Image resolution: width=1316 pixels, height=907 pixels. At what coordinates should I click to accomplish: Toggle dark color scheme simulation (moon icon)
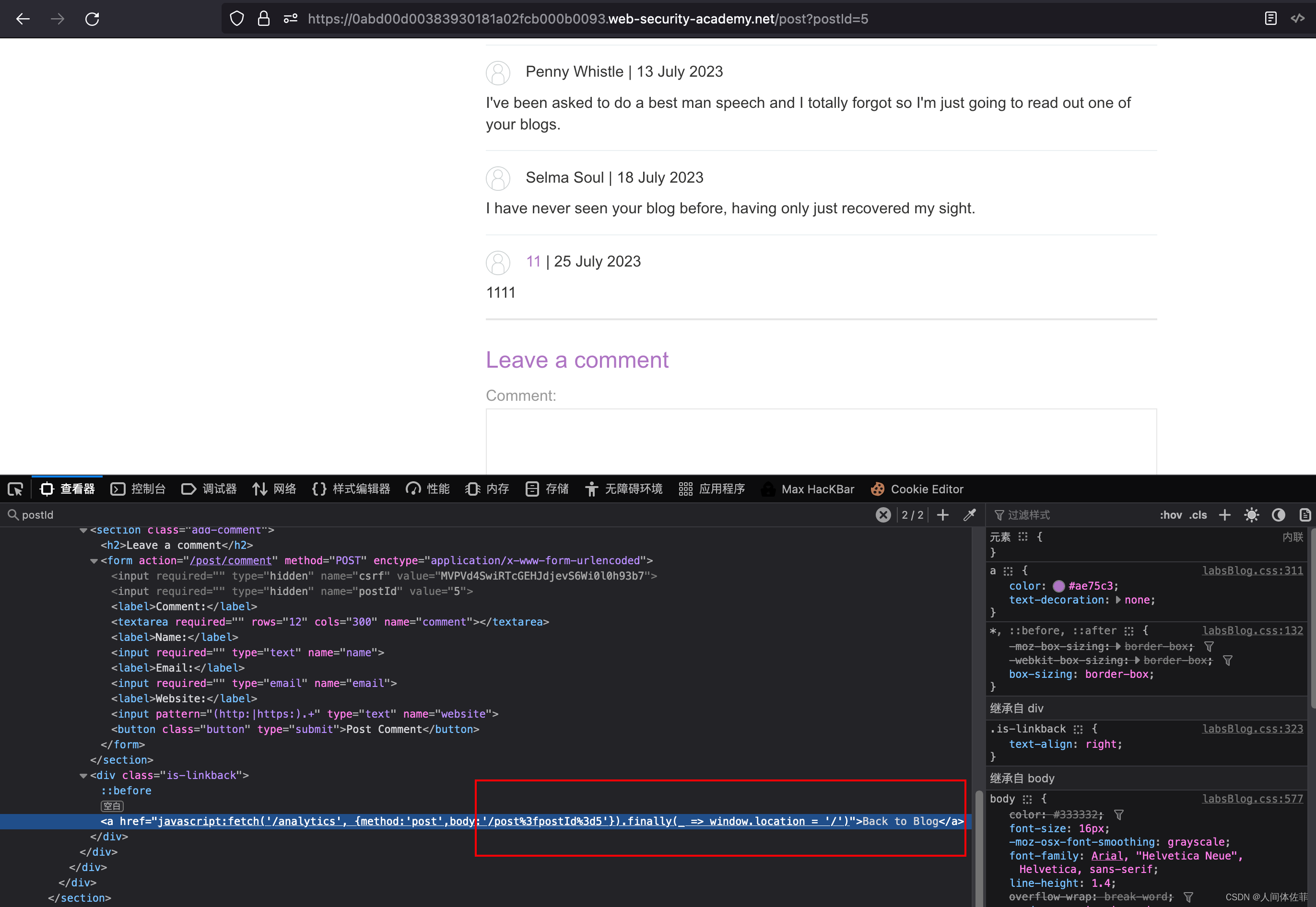coord(1278,515)
